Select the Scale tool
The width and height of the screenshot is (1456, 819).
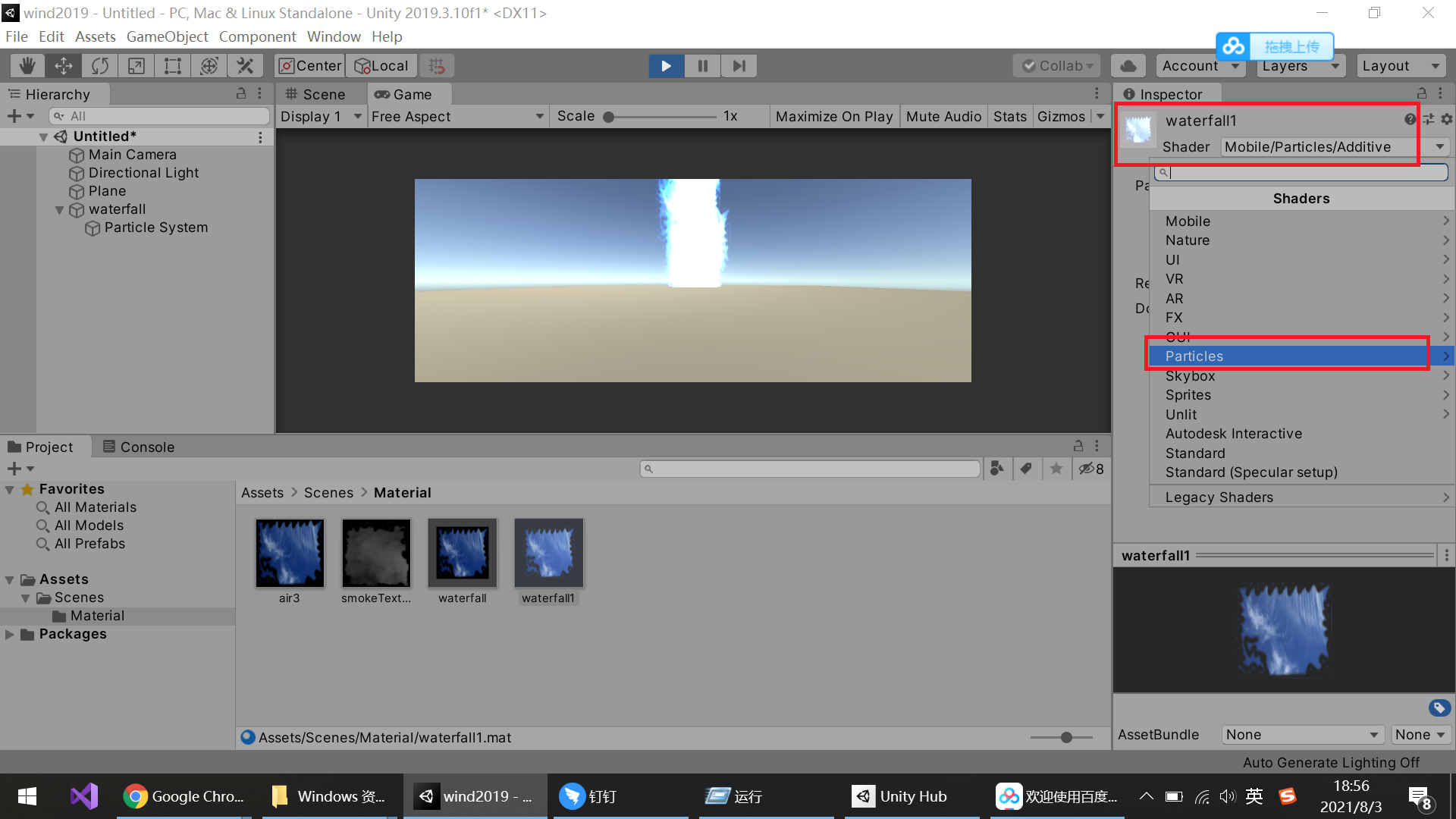(x=136, y=66)
